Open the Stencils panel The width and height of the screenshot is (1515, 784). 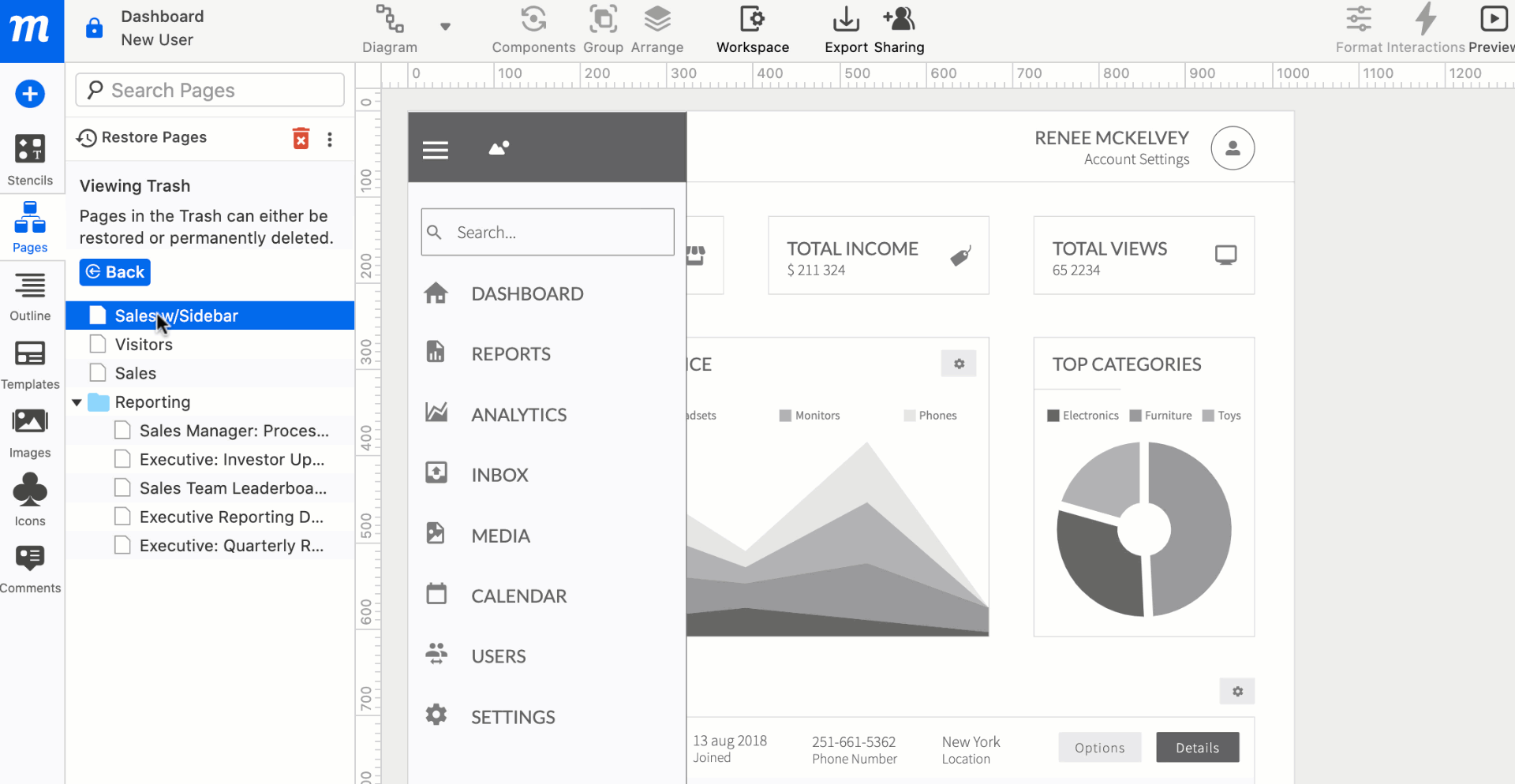30,159
